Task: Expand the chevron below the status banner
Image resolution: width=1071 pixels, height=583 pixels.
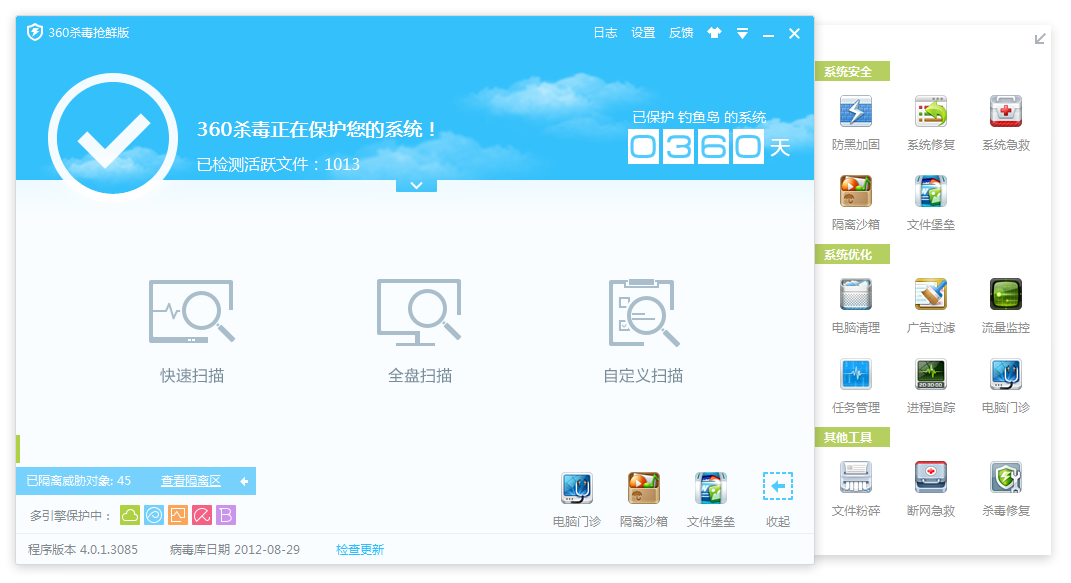Action: 416,185
